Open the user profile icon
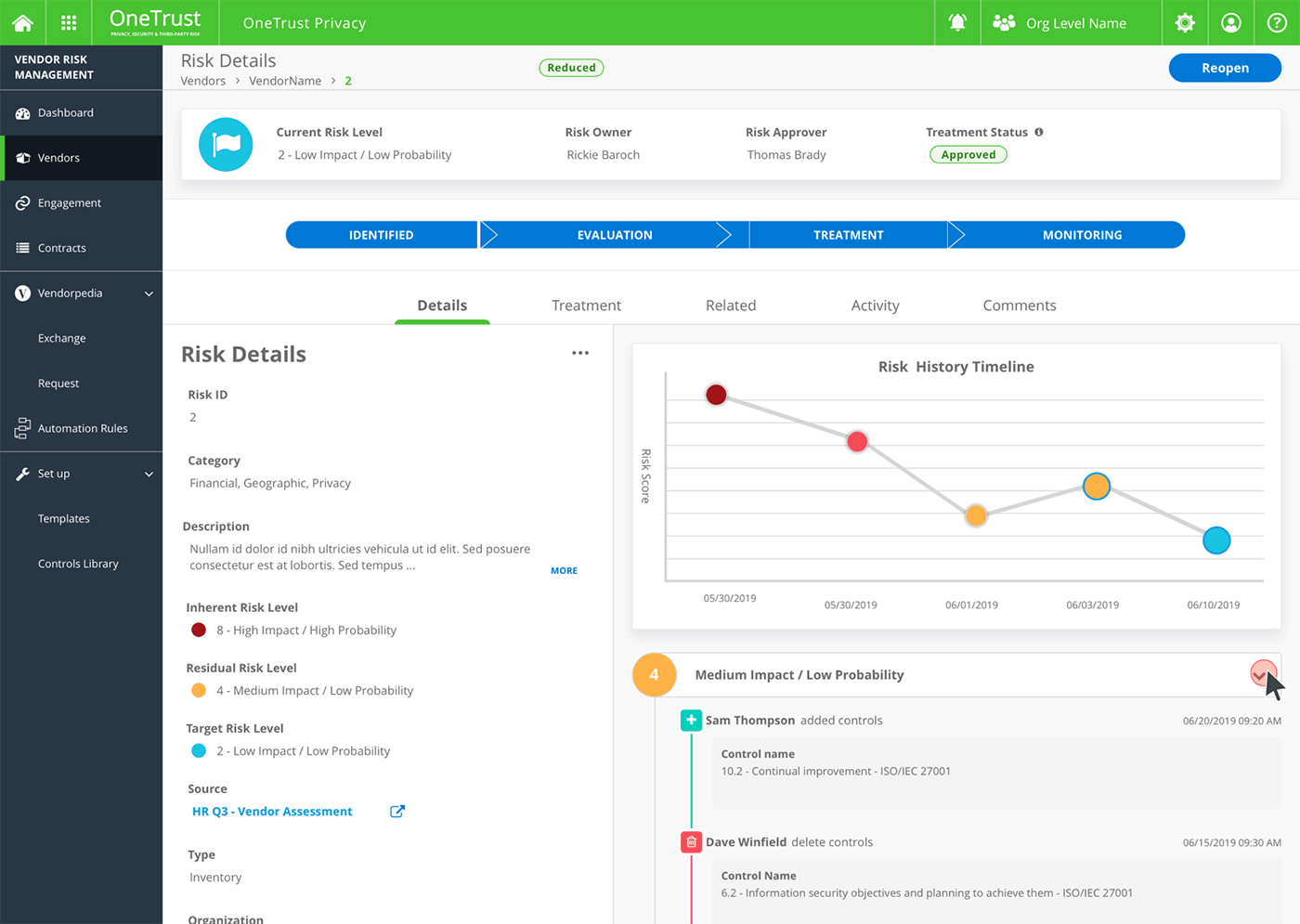1300x924 pixels. point(1230,22)
